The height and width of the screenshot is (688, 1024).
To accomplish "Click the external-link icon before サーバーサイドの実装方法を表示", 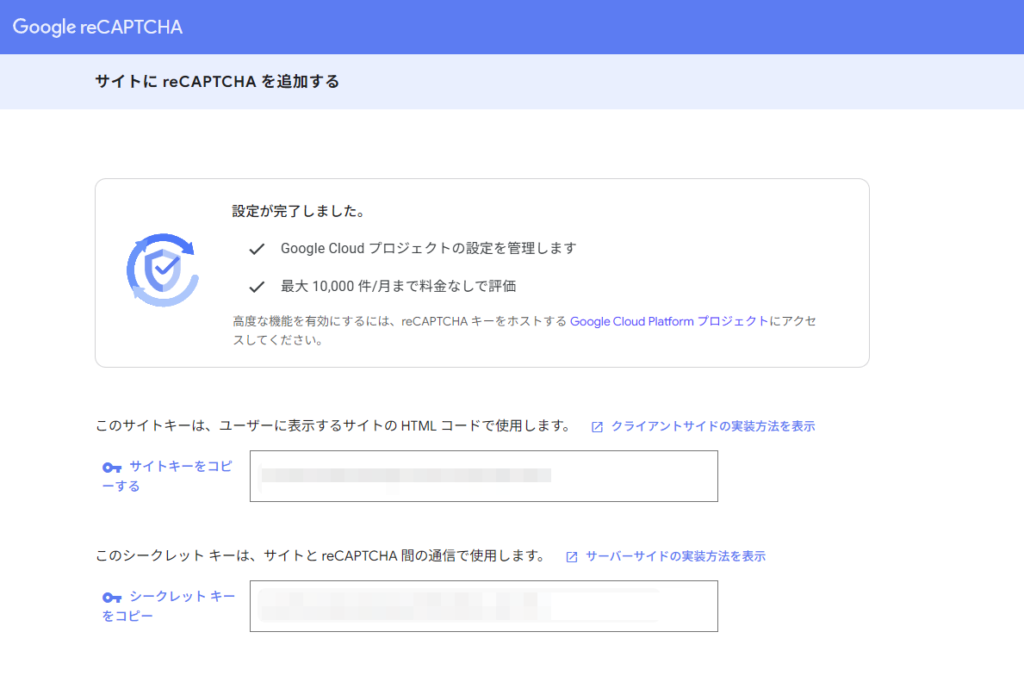I will point(571,557).
